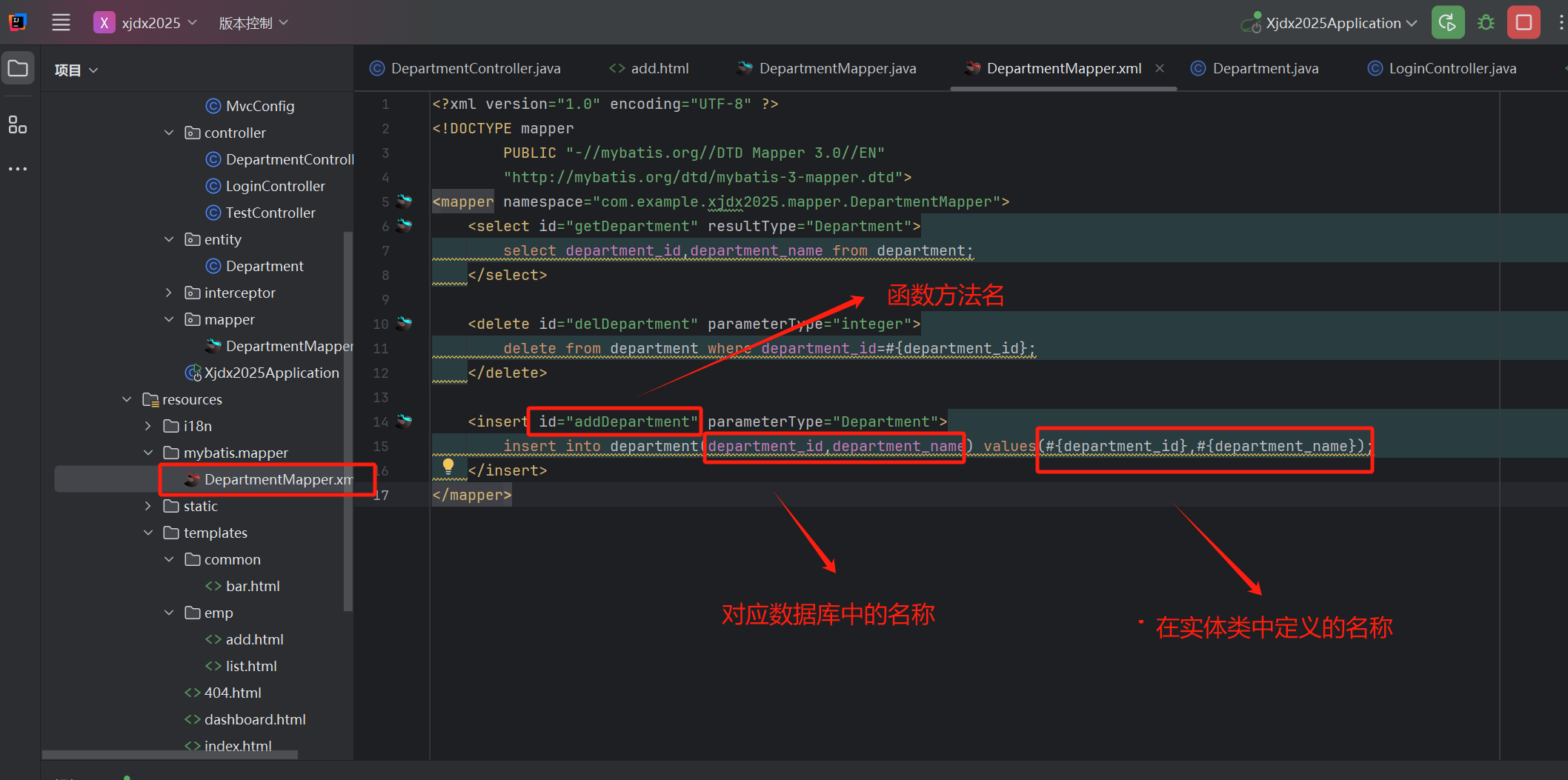Collapse the templates folder
Image resolution: width=1568 pixels, height=780 pixels.
click(x=148, y=533)
